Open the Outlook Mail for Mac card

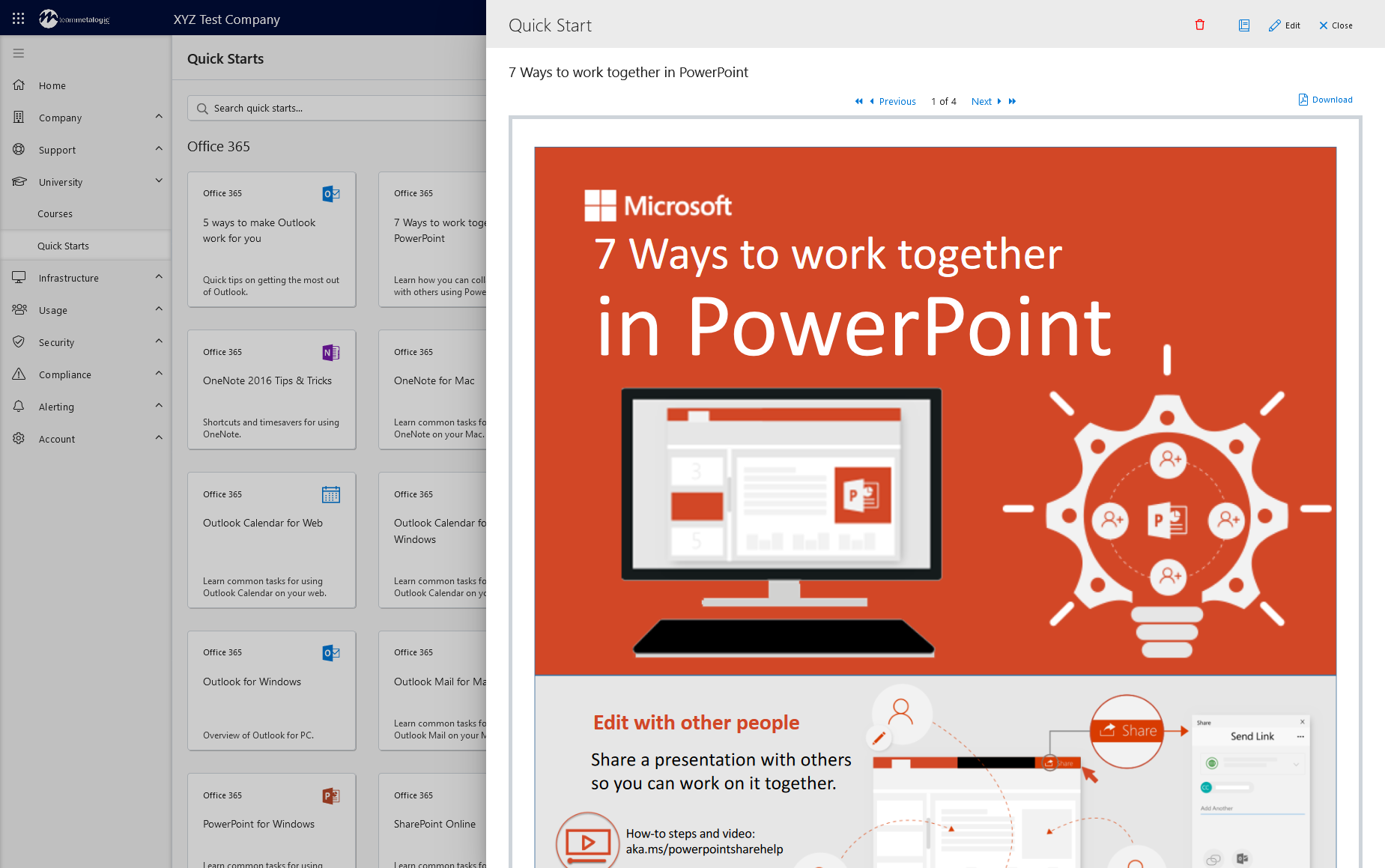[x=433, y=691]
